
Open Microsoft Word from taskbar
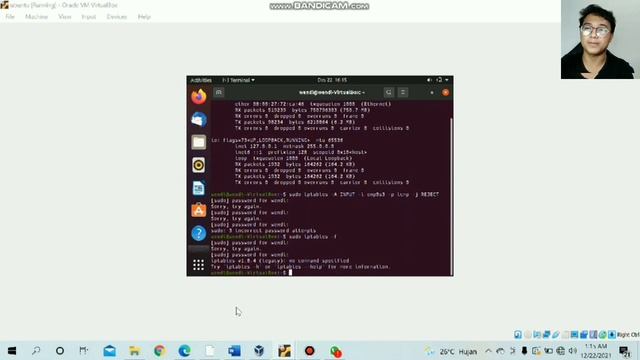pyautogui.click(x=234, y=351)
